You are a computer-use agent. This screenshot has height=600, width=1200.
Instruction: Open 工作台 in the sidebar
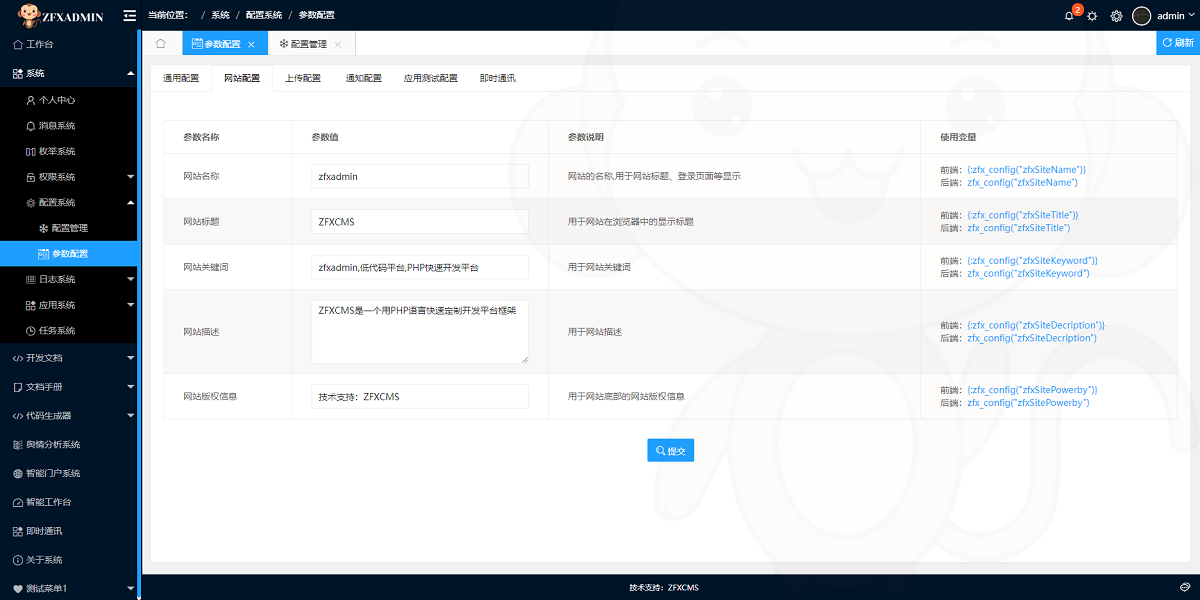(69, 44)
